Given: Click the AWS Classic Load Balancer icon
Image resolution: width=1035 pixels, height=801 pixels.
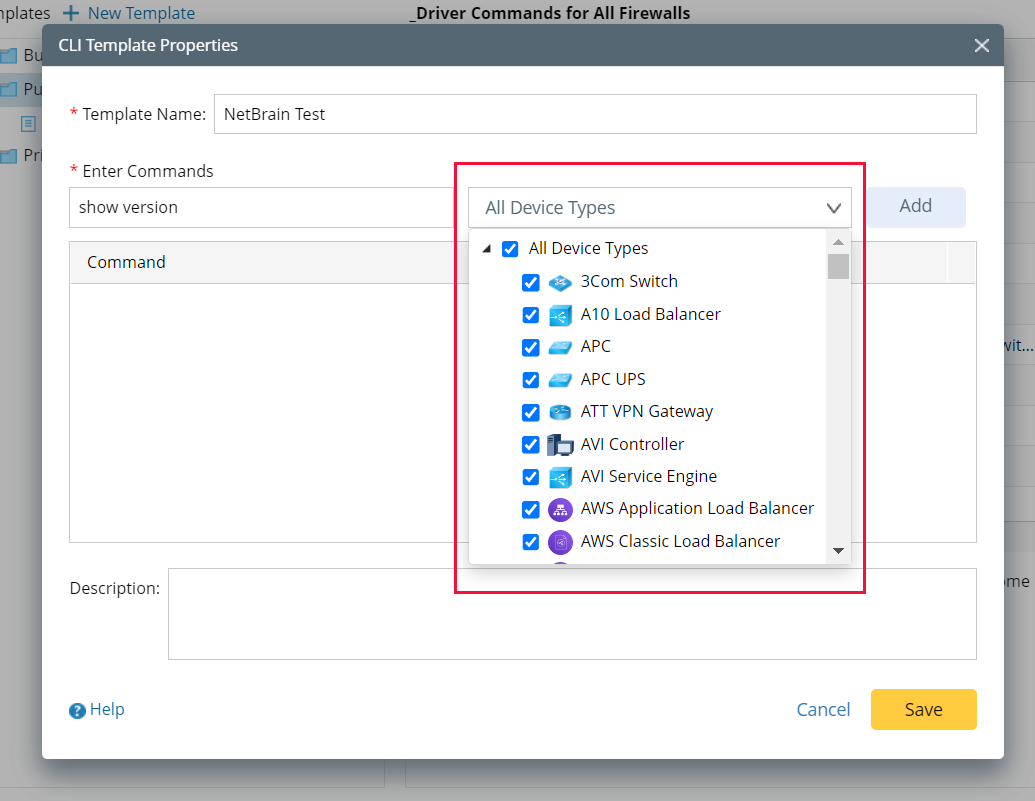Looking at the screenshot, I should [x=560, y=541].
